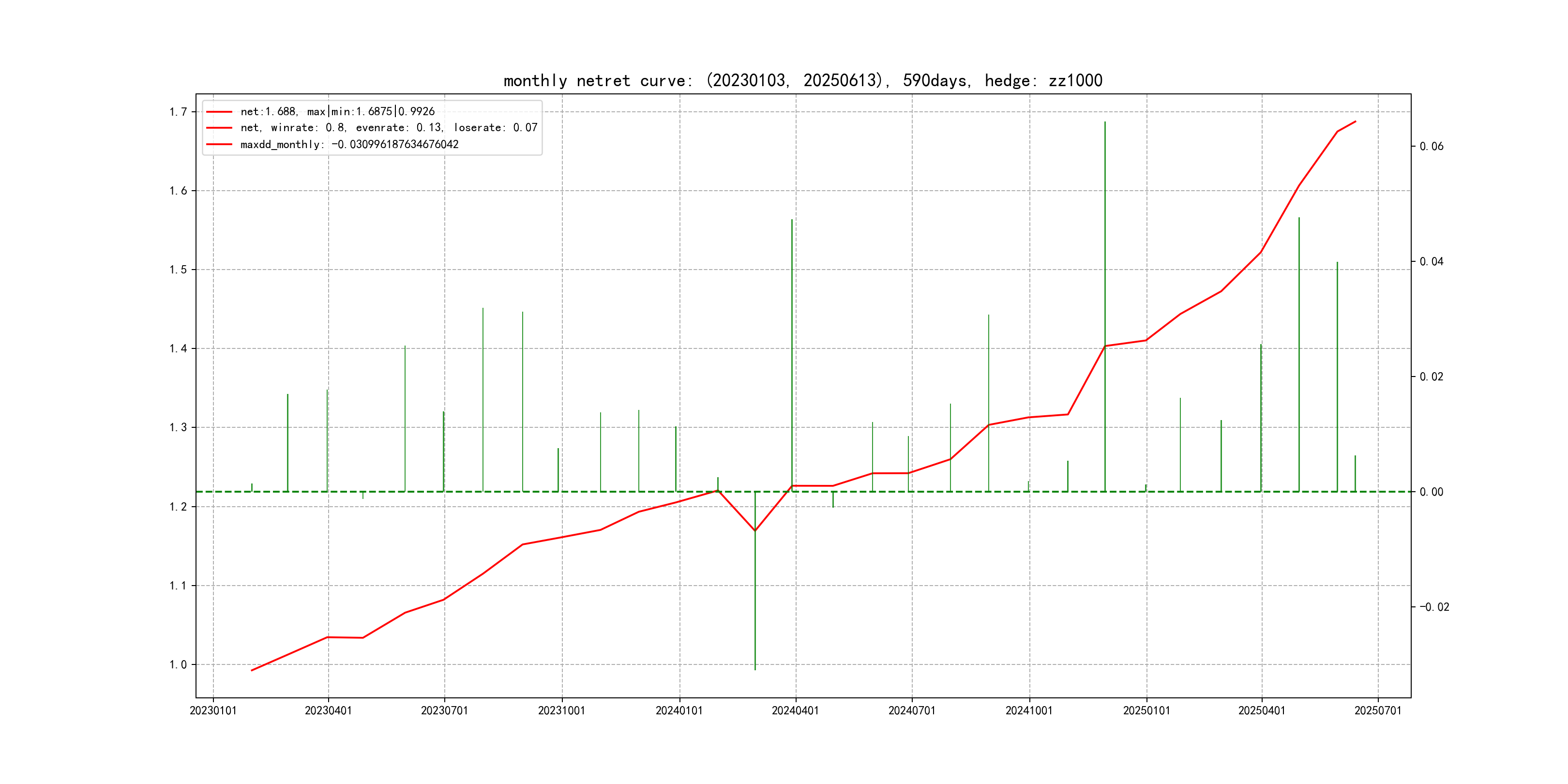Screen dimensions: 1568x784
Task: Click x-axis date label 20230101
Action: [213, 710]
